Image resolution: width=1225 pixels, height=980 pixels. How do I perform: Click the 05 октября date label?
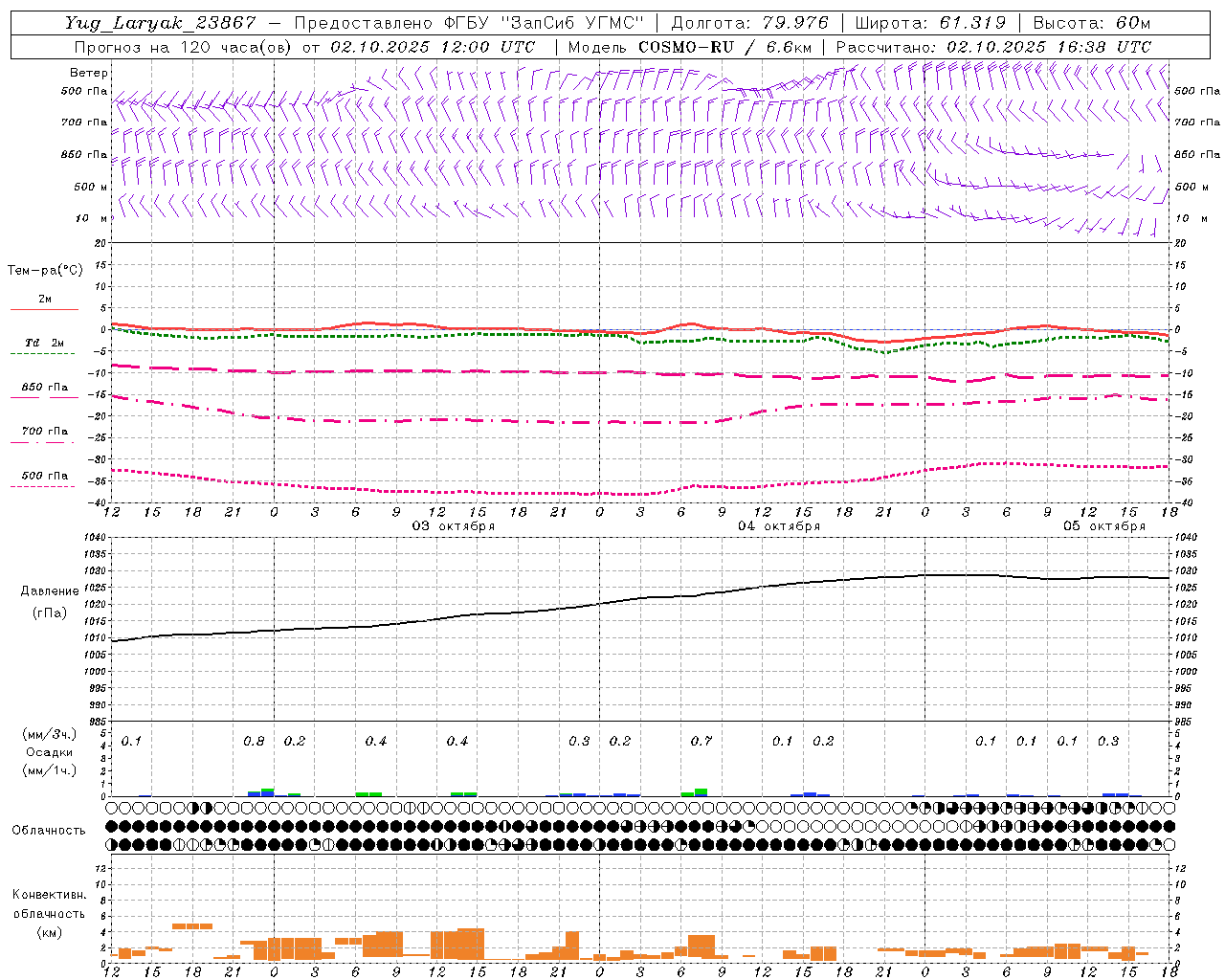click(x=1104, y=526)
